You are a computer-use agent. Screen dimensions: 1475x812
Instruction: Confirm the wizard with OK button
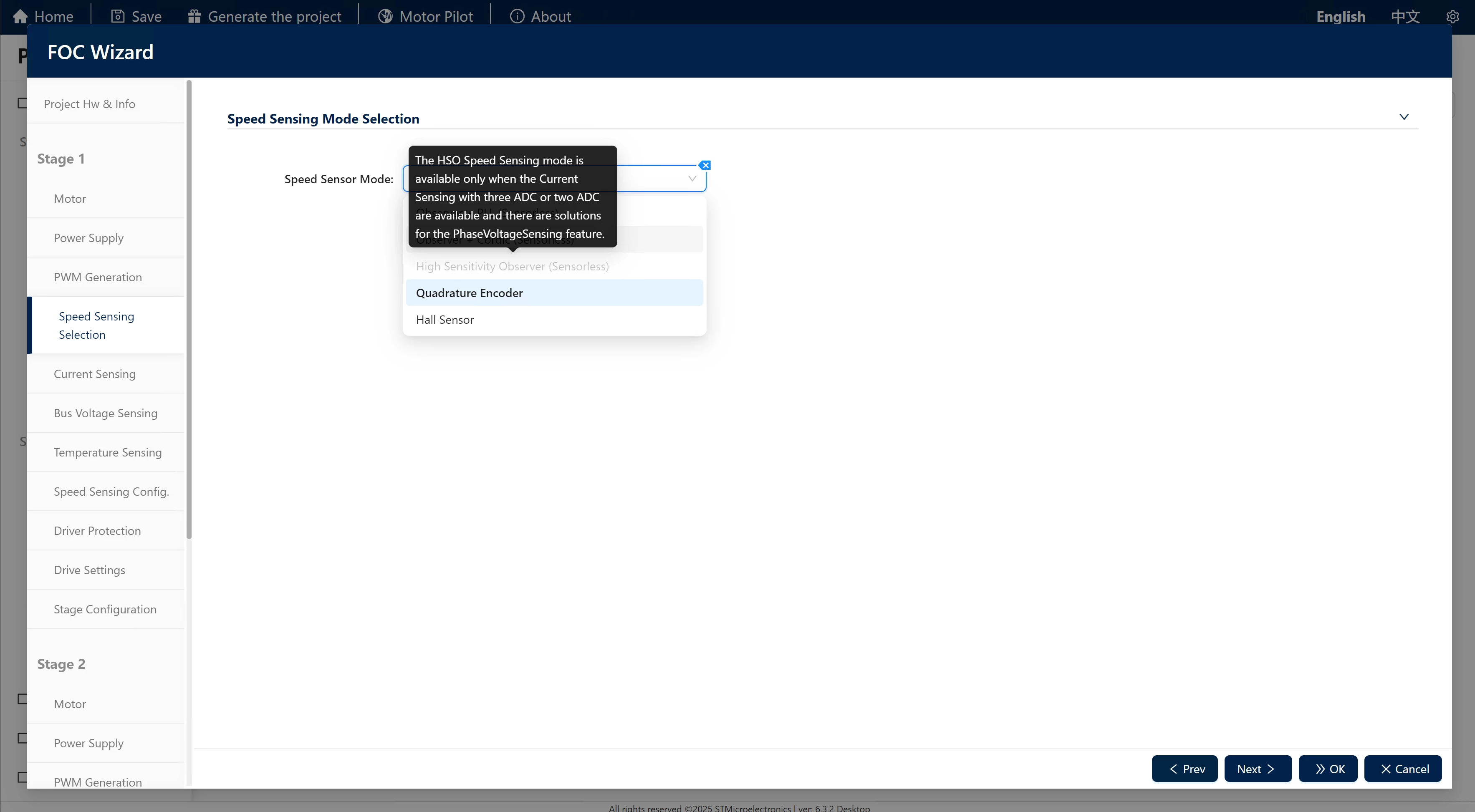[x=1328, y=769]
